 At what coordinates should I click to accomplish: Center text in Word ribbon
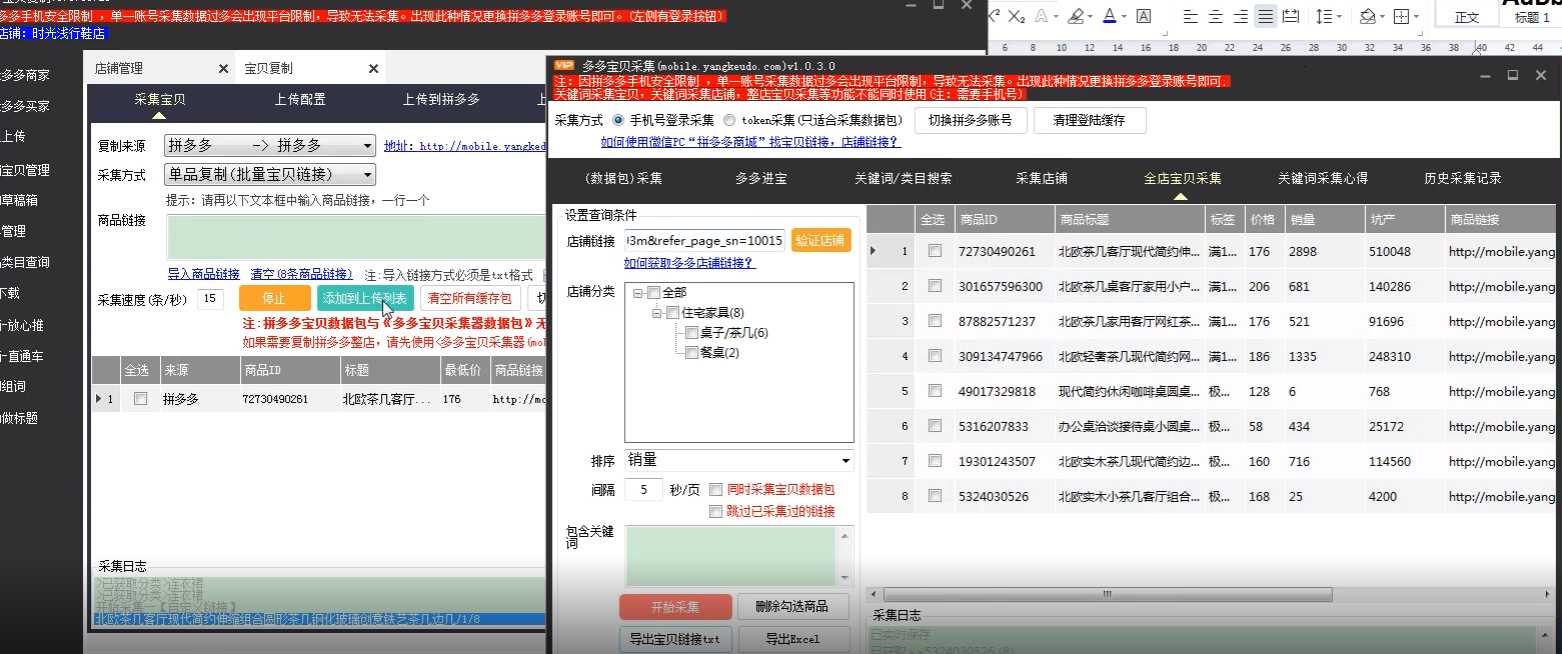[1215, 16]
